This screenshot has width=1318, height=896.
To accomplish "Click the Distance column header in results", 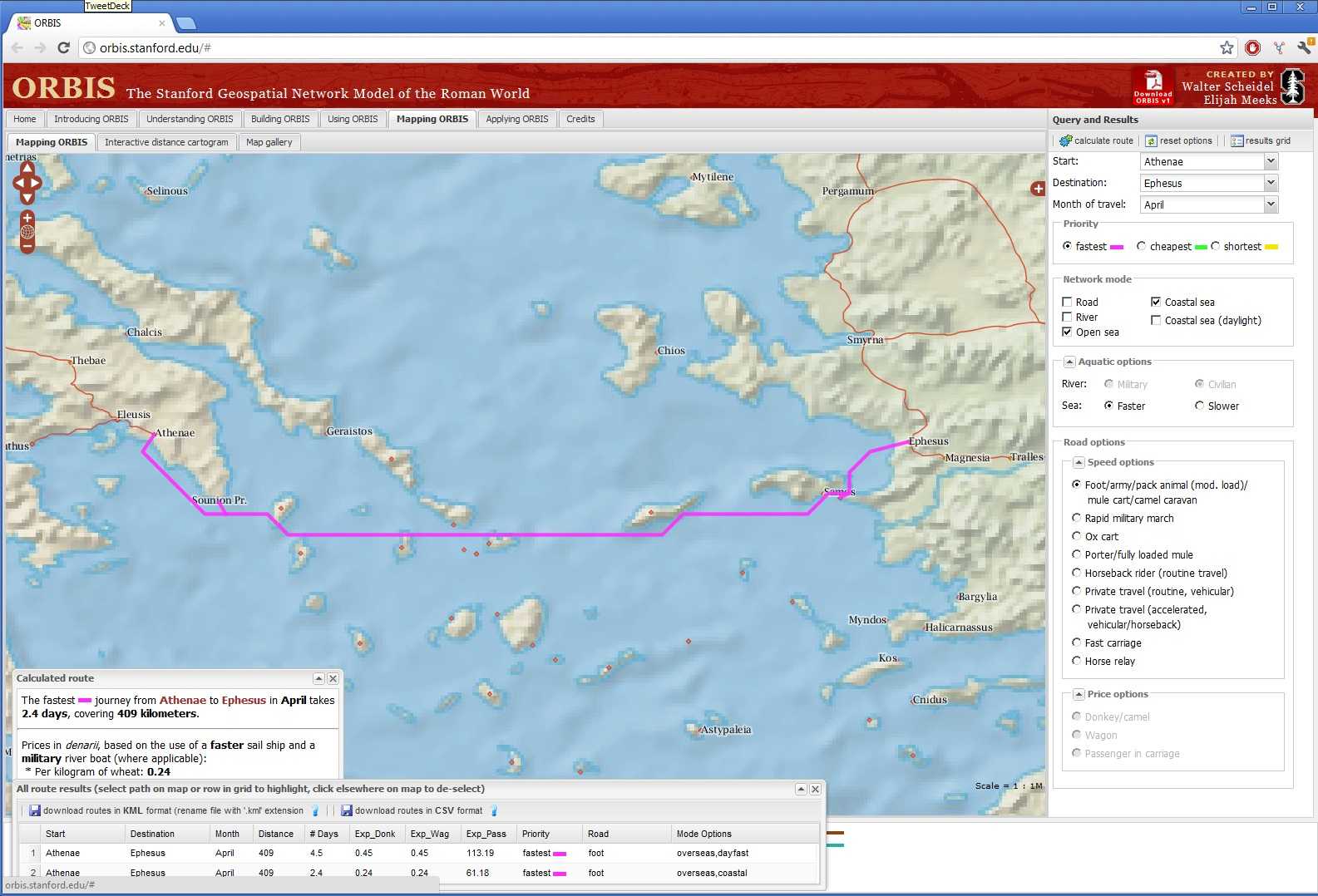I will coord(278,834).
